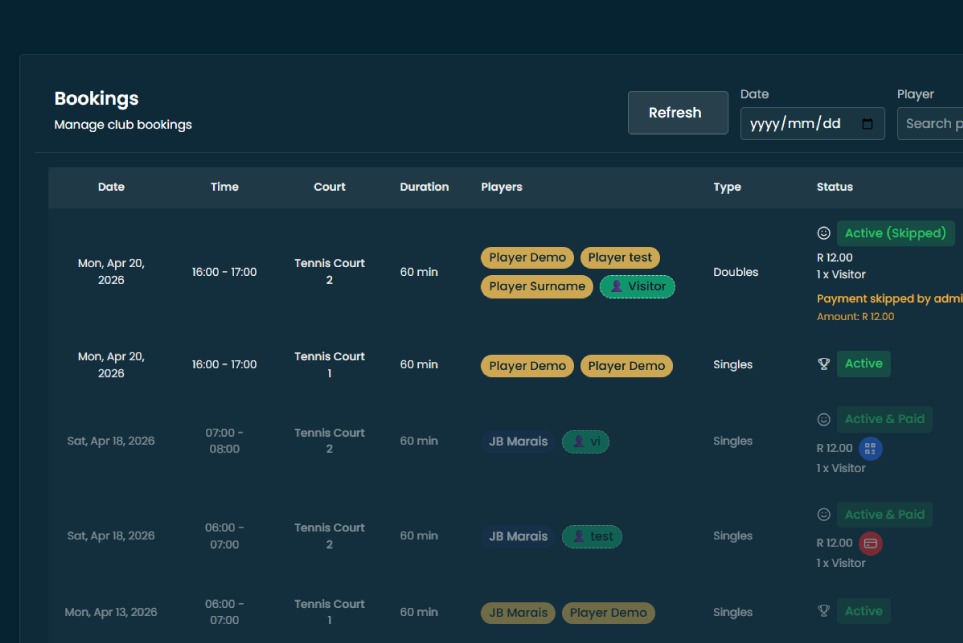Click the Court column header

point(329,187)
